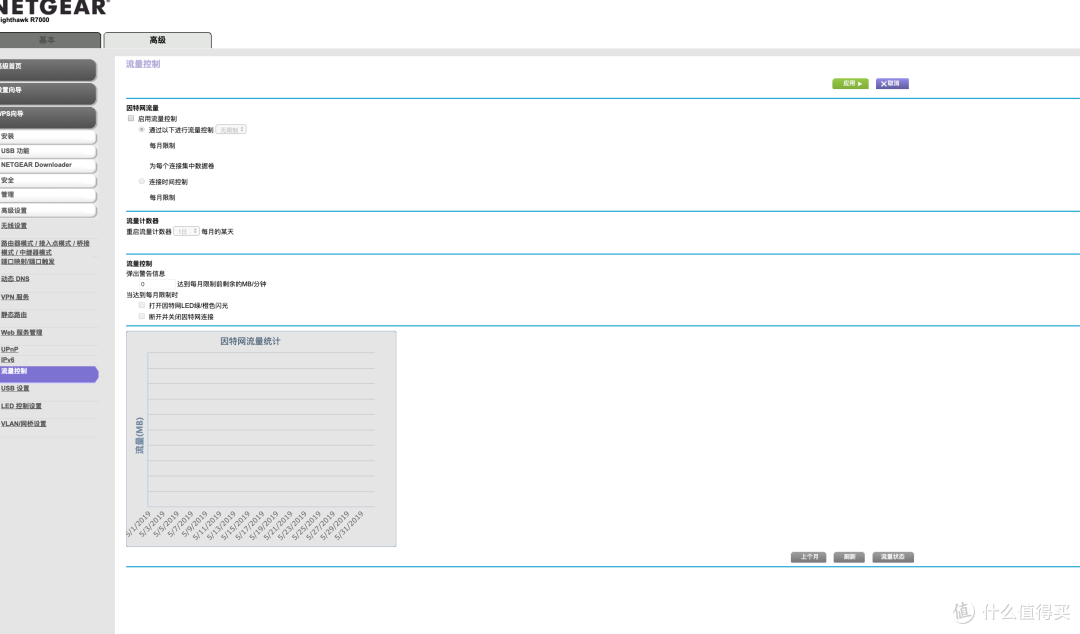Open the UPnP link
The image size is (1080, 634).
pyautogui.click(x=10, y=349)
